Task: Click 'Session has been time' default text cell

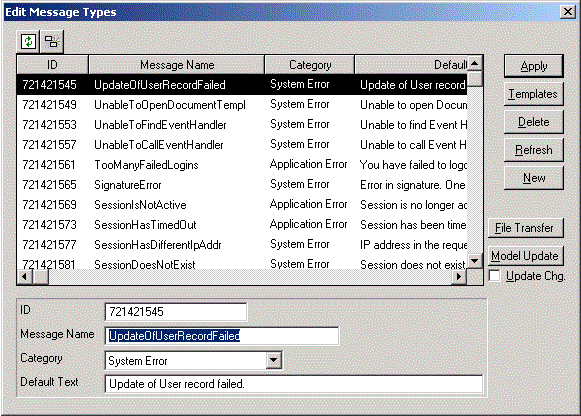Action: 413,225
